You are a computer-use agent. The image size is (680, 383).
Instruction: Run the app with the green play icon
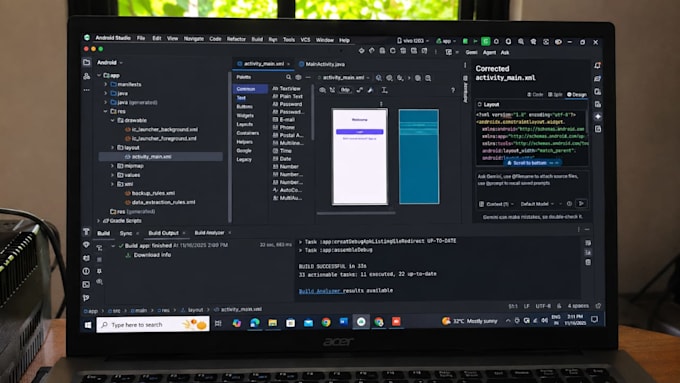pyautogui.click(x=476, y=41)
